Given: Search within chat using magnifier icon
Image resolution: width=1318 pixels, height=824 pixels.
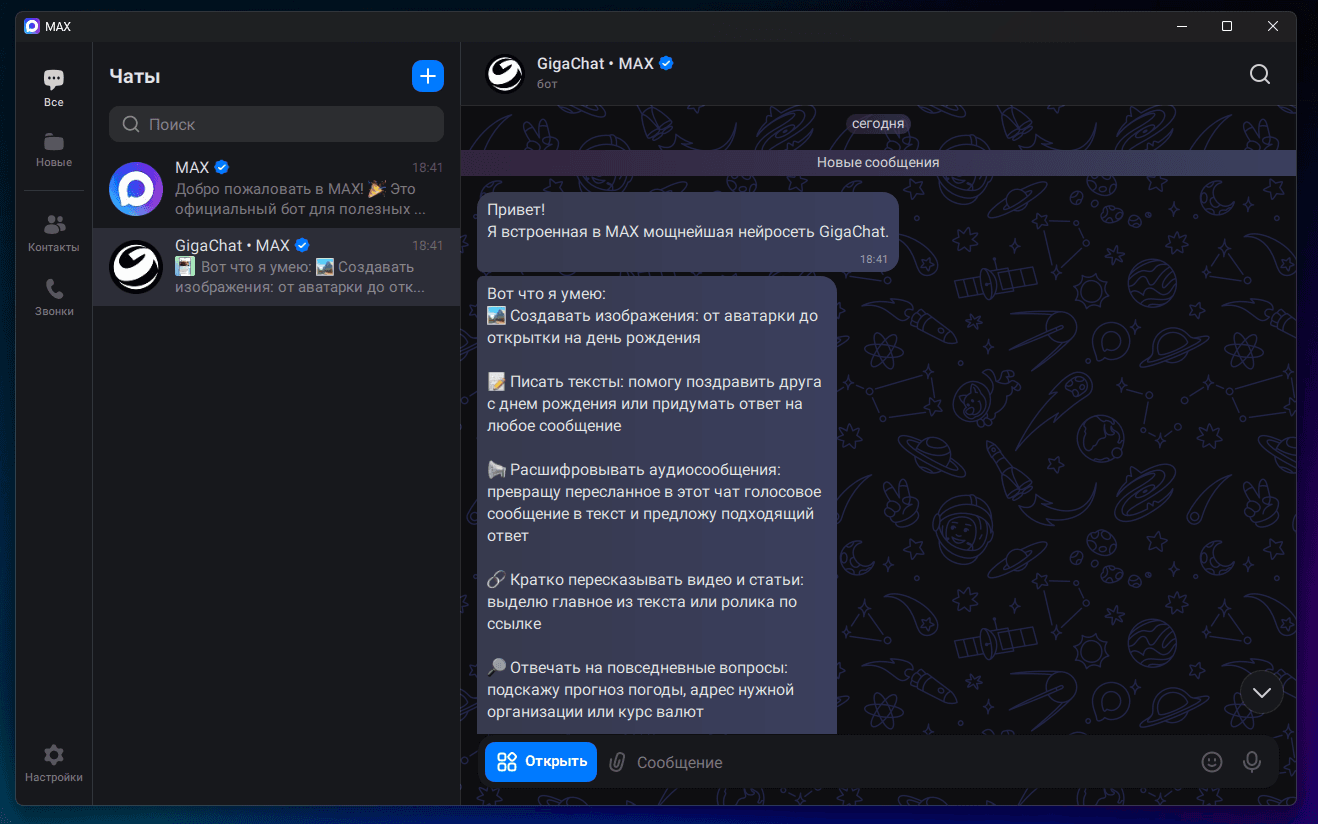Looking at the screenshot, I should (1260, 74).
